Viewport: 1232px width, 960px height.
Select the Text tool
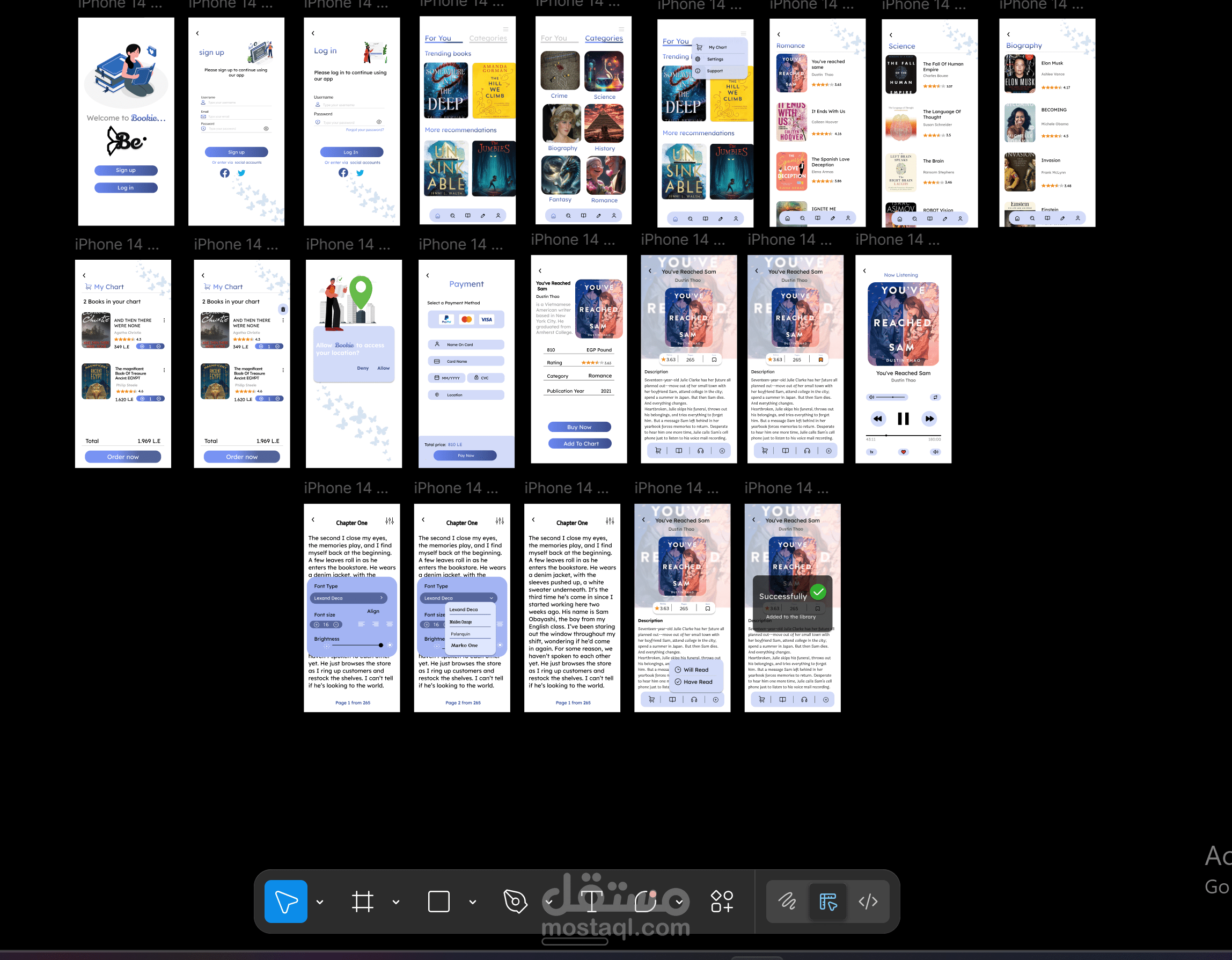coord(591,901)
